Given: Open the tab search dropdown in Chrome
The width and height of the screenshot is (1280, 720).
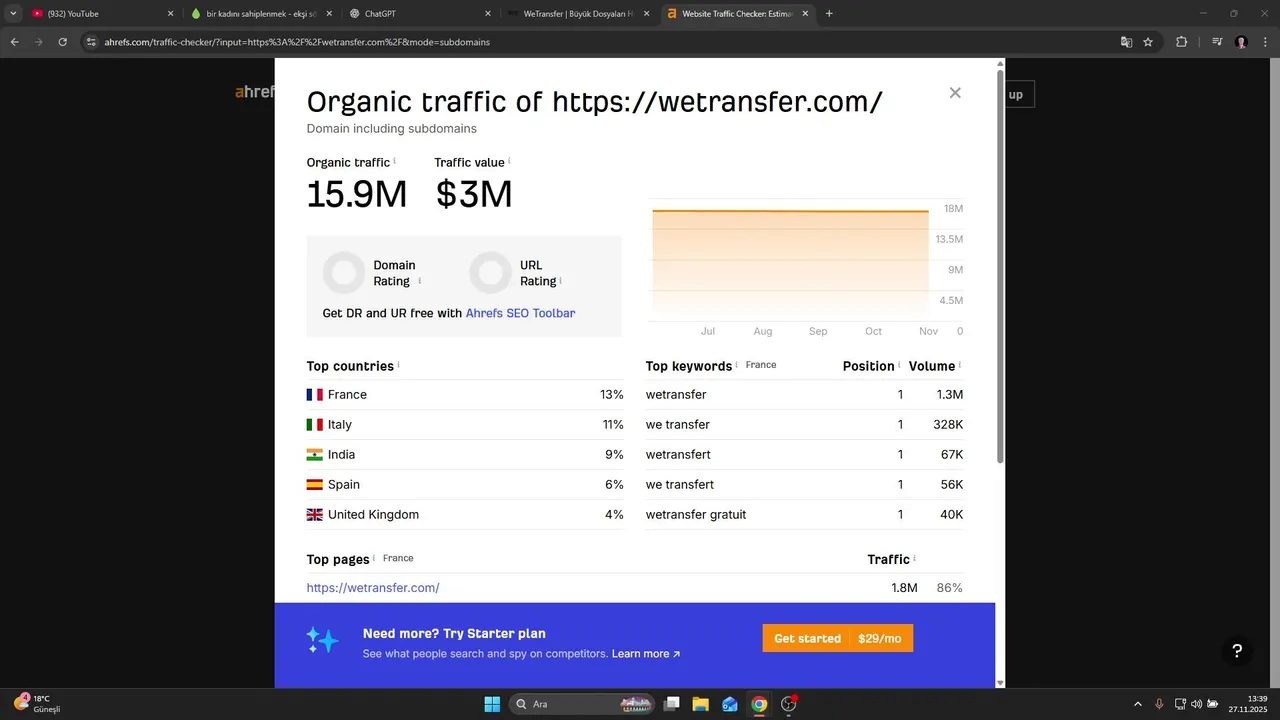Looking at the screenshot, I should pos(13,14).
